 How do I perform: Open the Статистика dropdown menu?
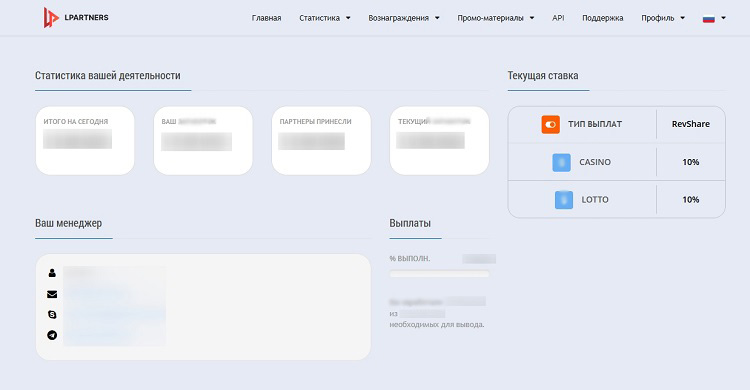(325, 18)
